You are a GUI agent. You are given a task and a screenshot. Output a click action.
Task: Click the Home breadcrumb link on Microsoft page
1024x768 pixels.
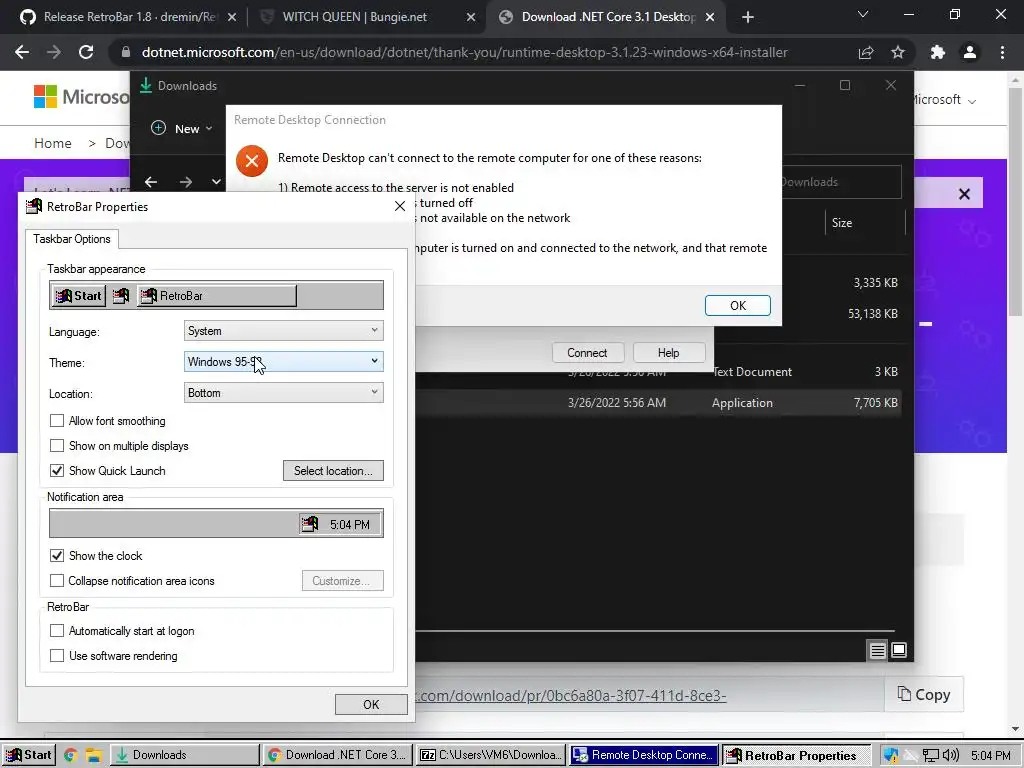coord(53,143)
